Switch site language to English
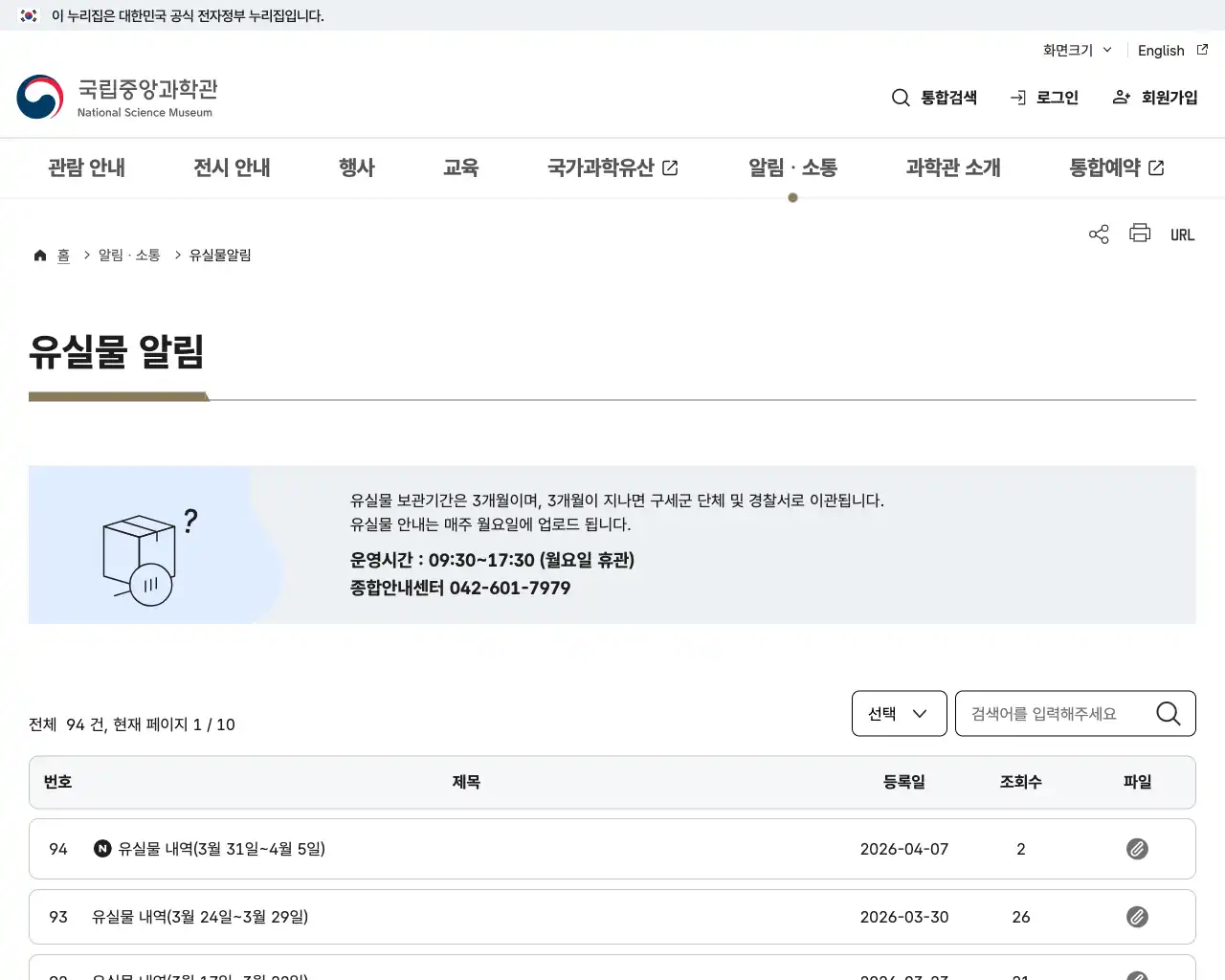This screenshot has height=980, width=1225. 1161,50
